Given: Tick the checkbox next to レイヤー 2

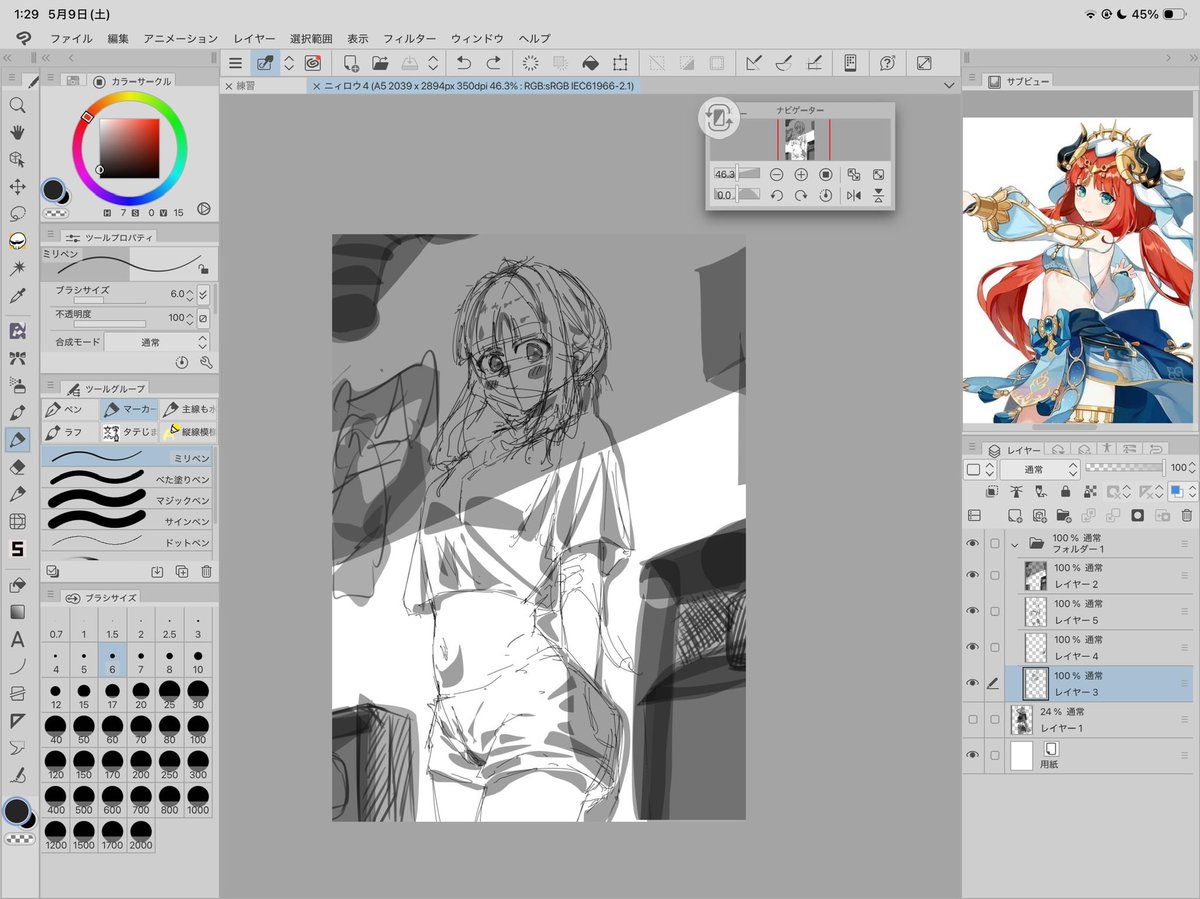Looking at the screenshot, I should 994,576.
